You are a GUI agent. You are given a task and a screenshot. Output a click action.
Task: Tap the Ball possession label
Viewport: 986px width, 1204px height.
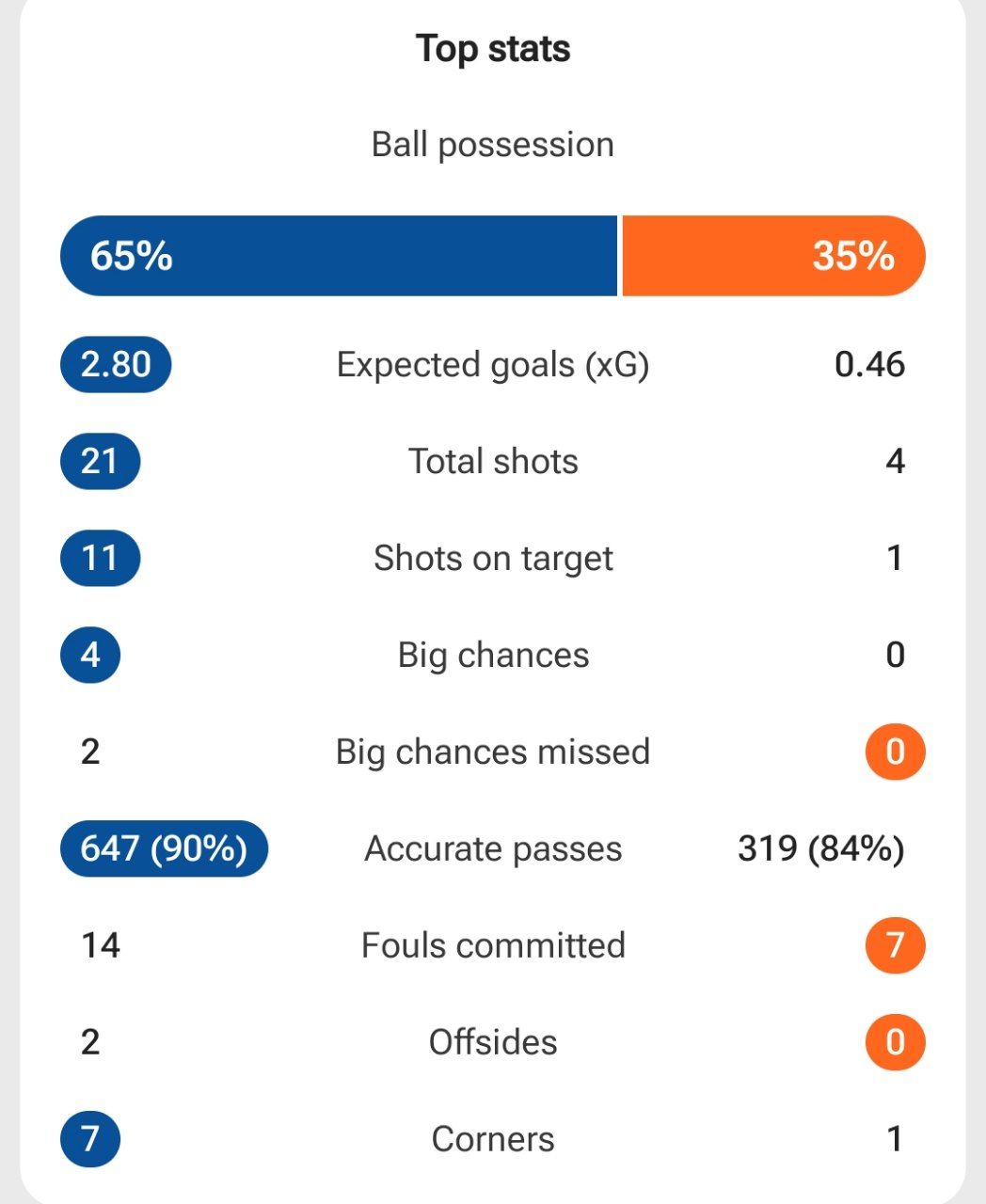coord(493,145)
